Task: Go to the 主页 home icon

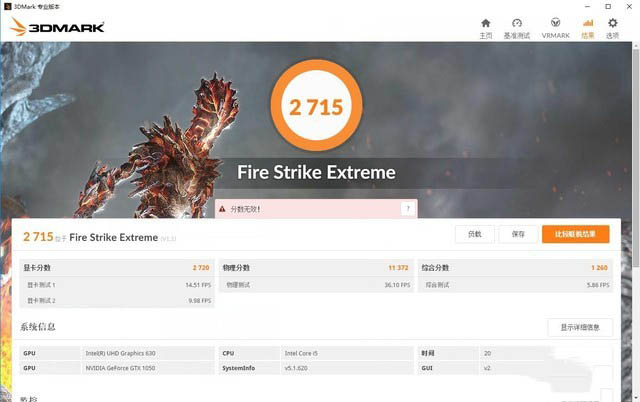Action: pyautogui.click(x=486, y=23)
